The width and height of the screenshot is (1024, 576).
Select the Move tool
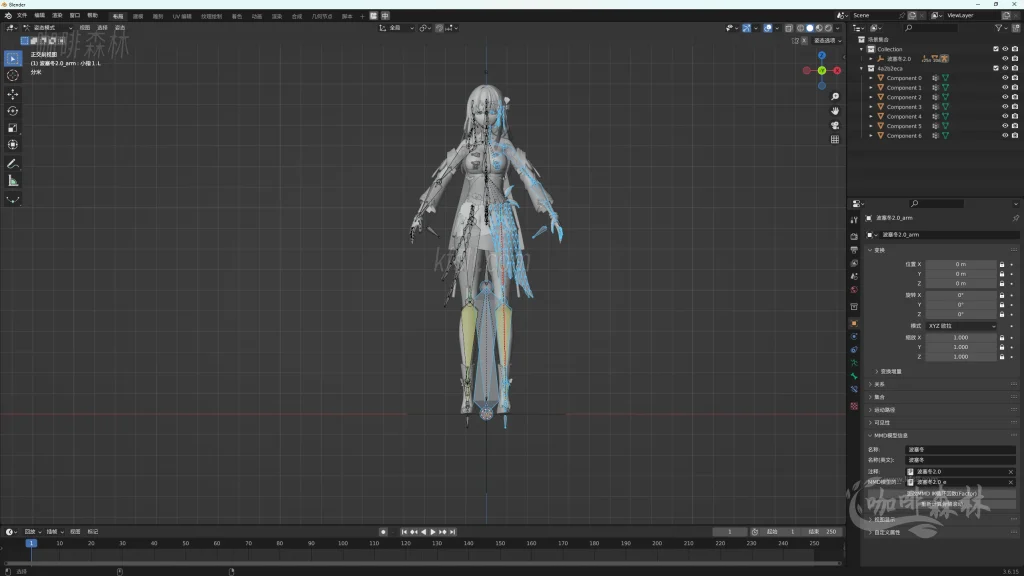tap(12, 94)
